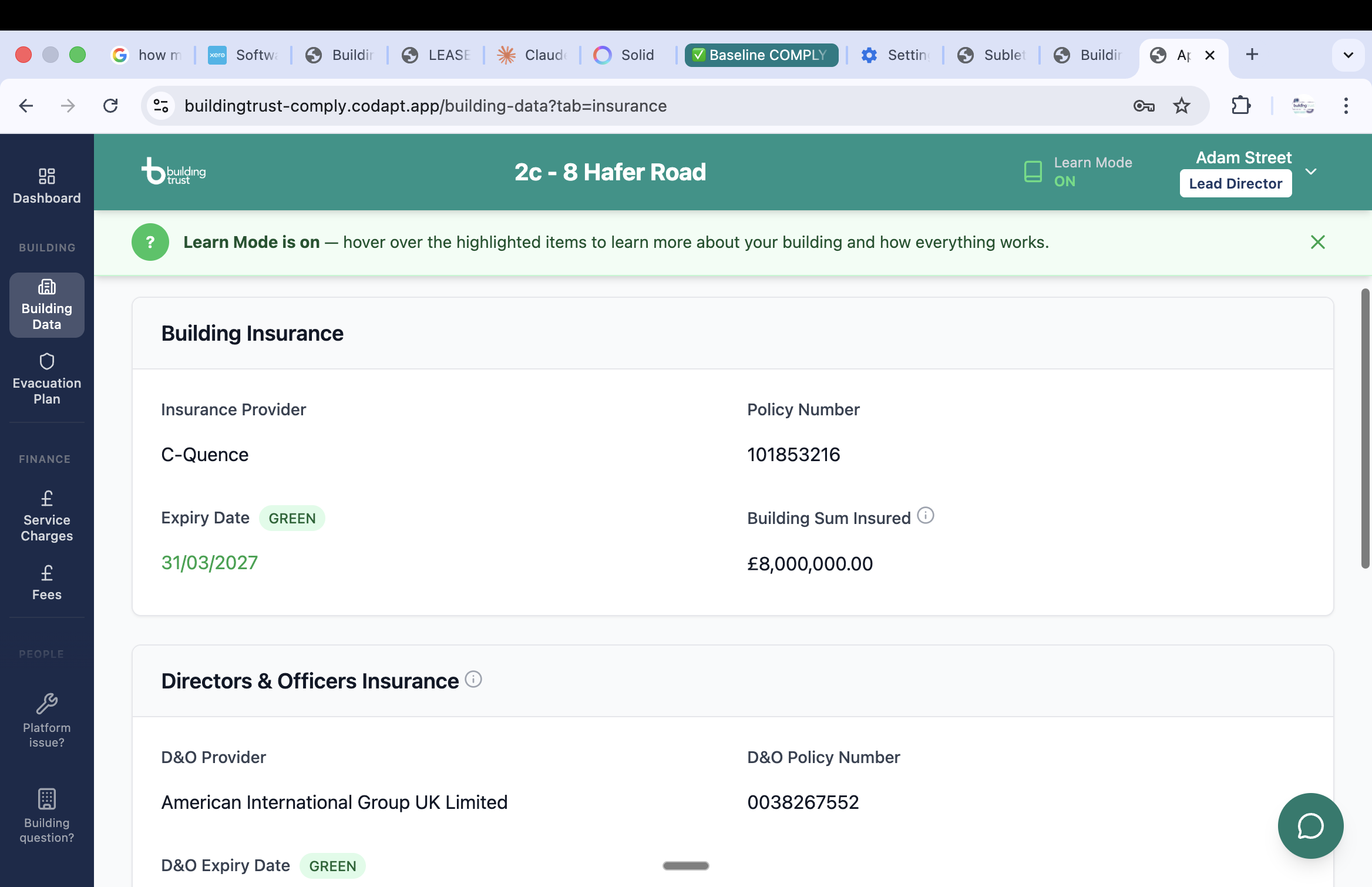Expand the Adam Street account dropdown
Viewport: 1372px width, 887px height.
(1311, 172)
